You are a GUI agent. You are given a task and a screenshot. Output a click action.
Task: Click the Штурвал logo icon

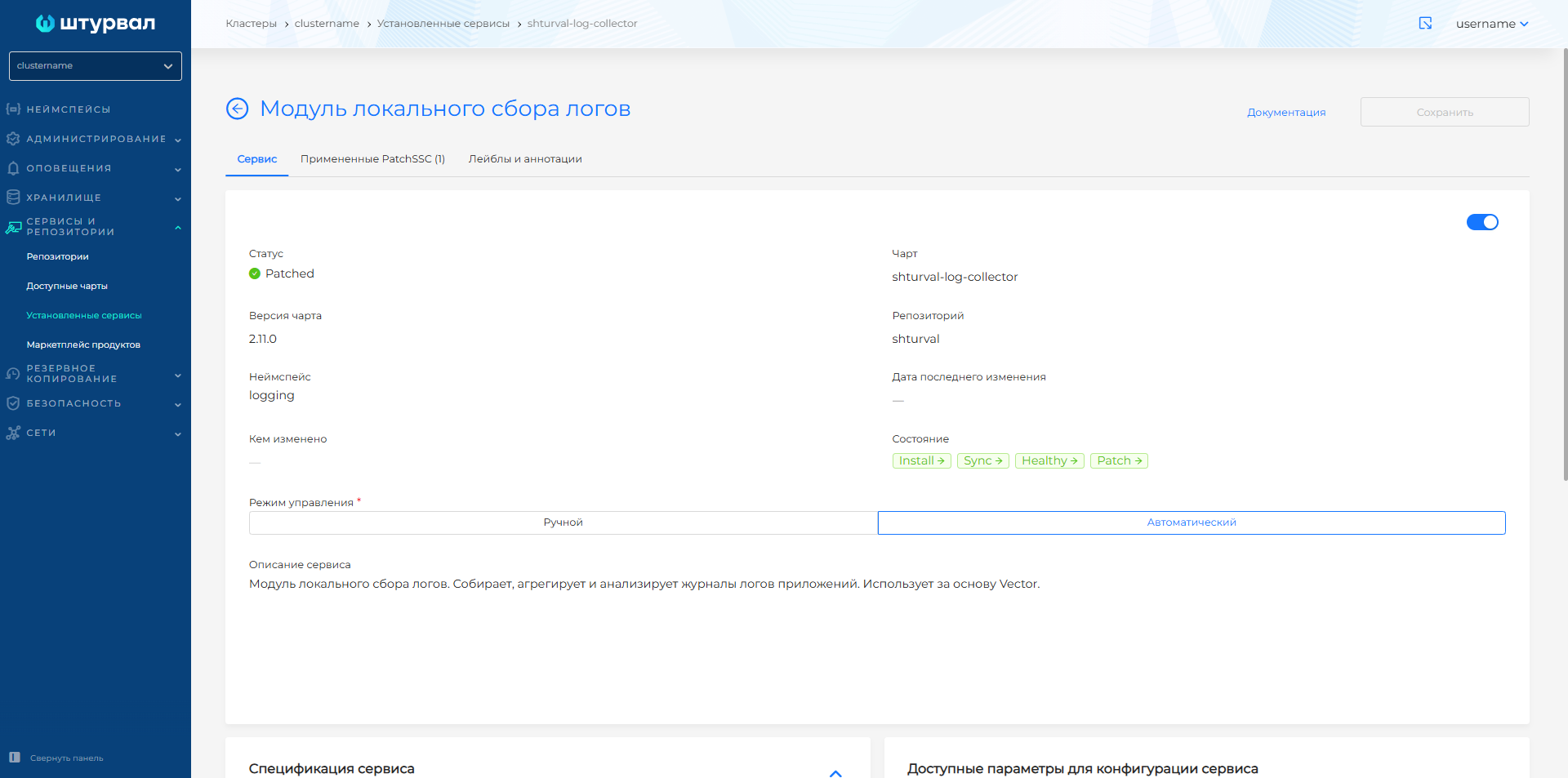pyautogui.click(x=45, y=24)
